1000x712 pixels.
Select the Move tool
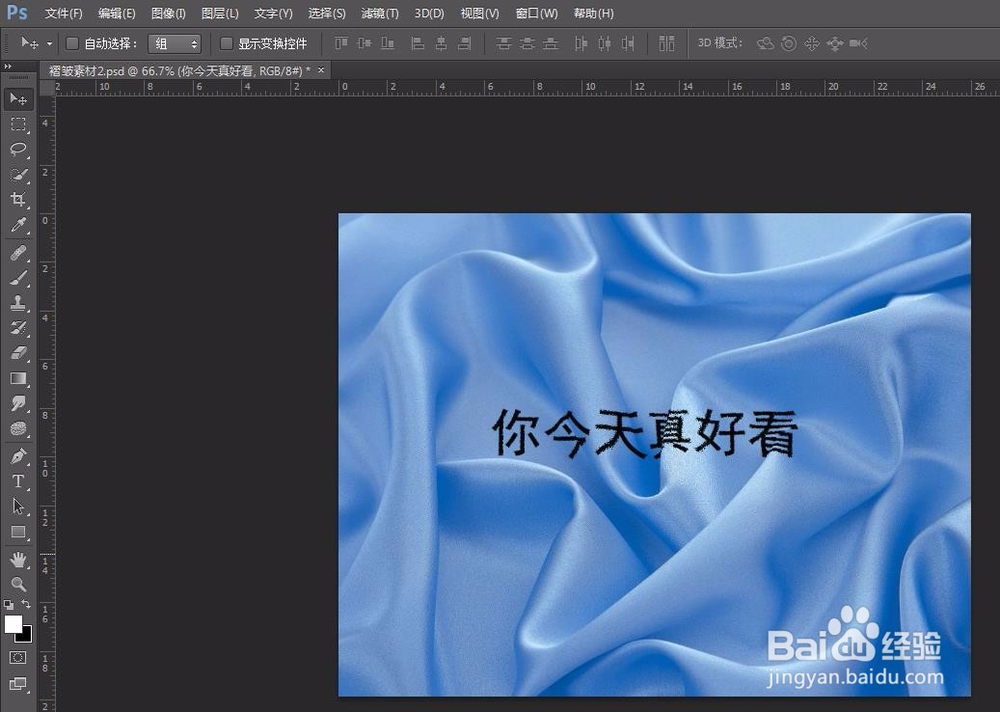click(x=18, y=98)
